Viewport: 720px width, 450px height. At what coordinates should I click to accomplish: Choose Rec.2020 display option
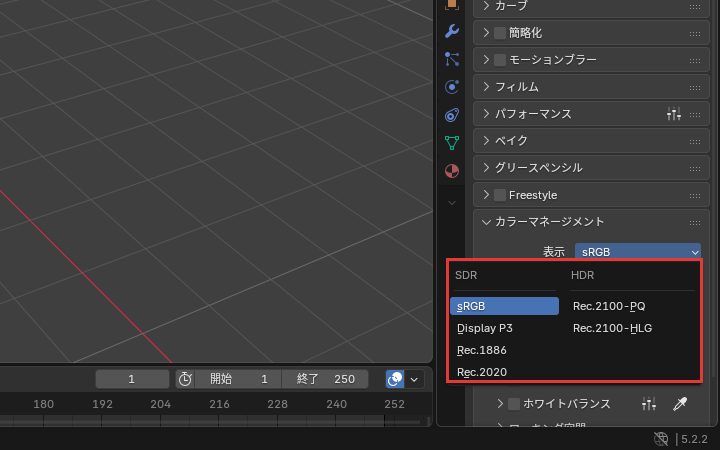(x=504, y=372)
